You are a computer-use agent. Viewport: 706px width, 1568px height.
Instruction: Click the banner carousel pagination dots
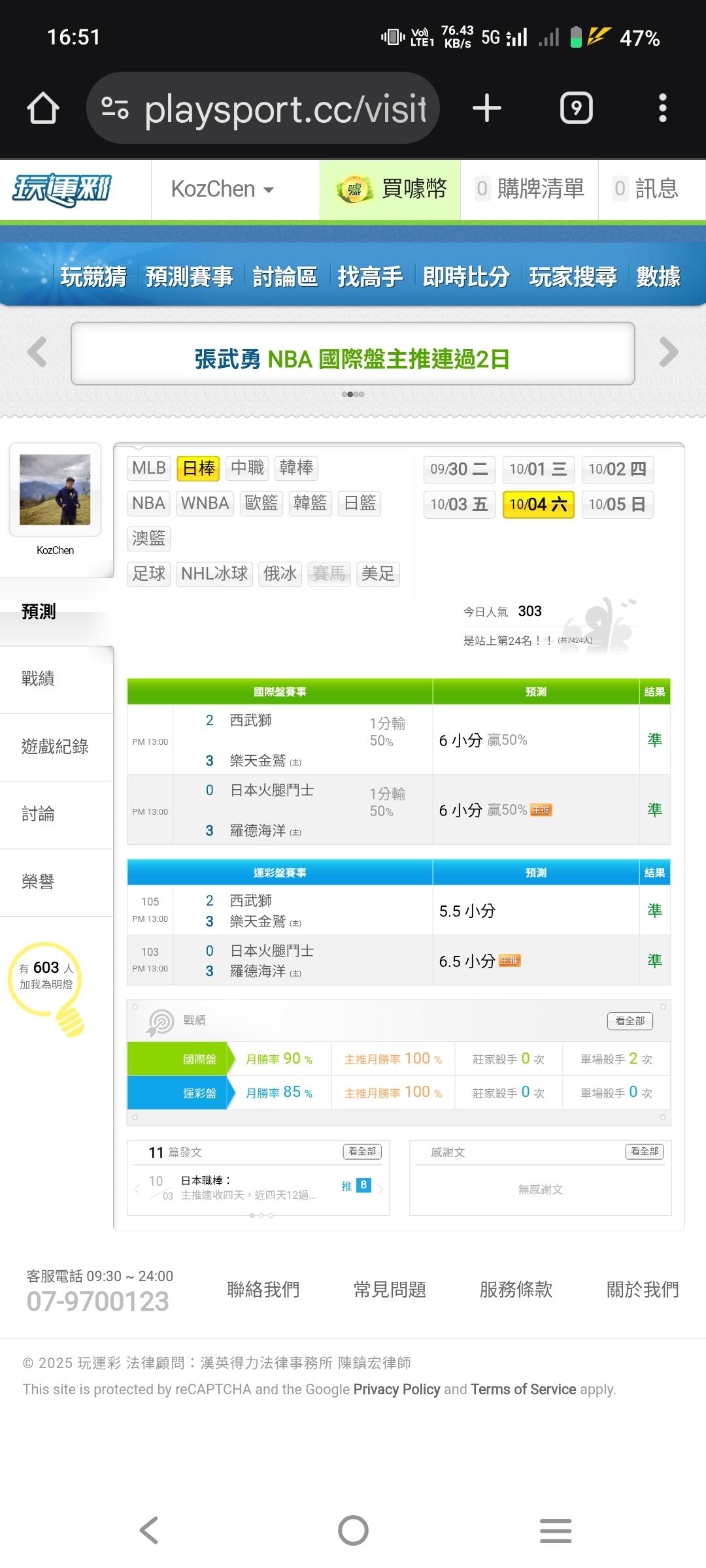353,394
